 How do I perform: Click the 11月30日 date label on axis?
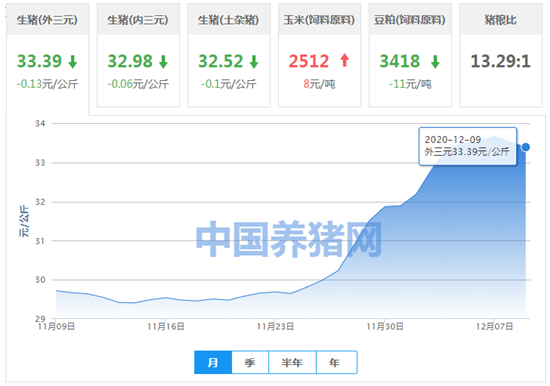point(385,327)
